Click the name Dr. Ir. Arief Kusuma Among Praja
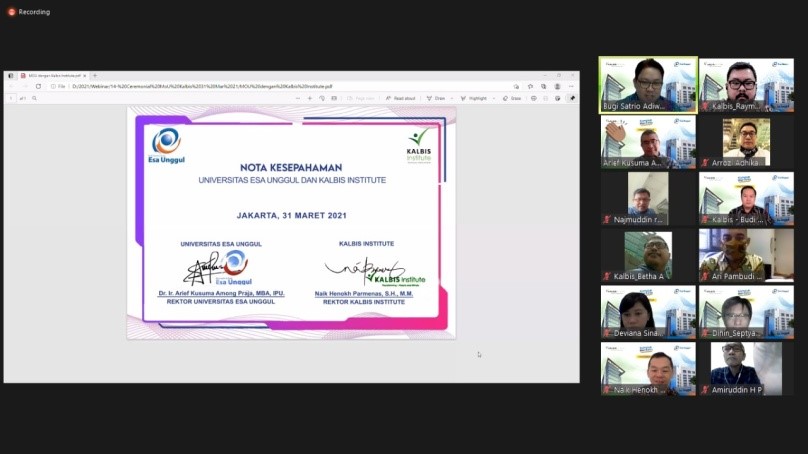 coord(221,293)
